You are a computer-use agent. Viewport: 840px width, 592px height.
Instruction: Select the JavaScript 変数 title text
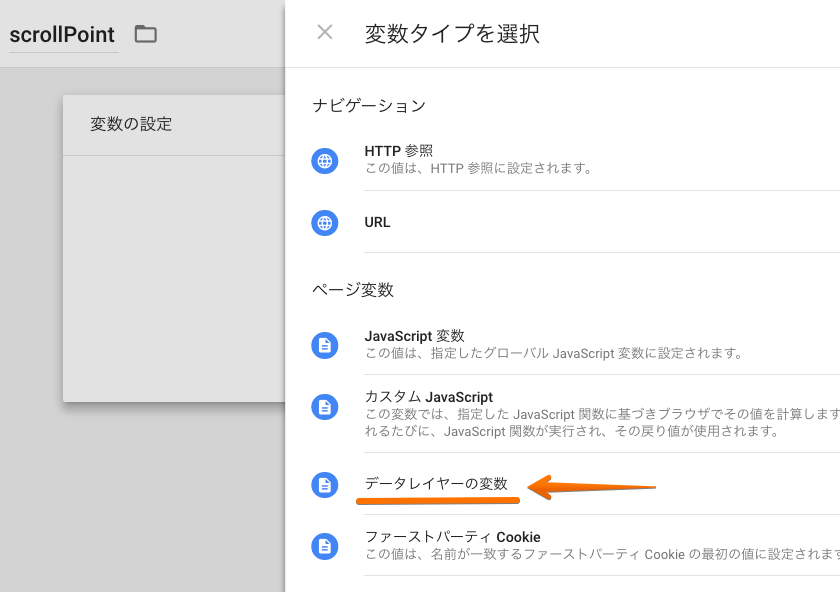(414, 336)
